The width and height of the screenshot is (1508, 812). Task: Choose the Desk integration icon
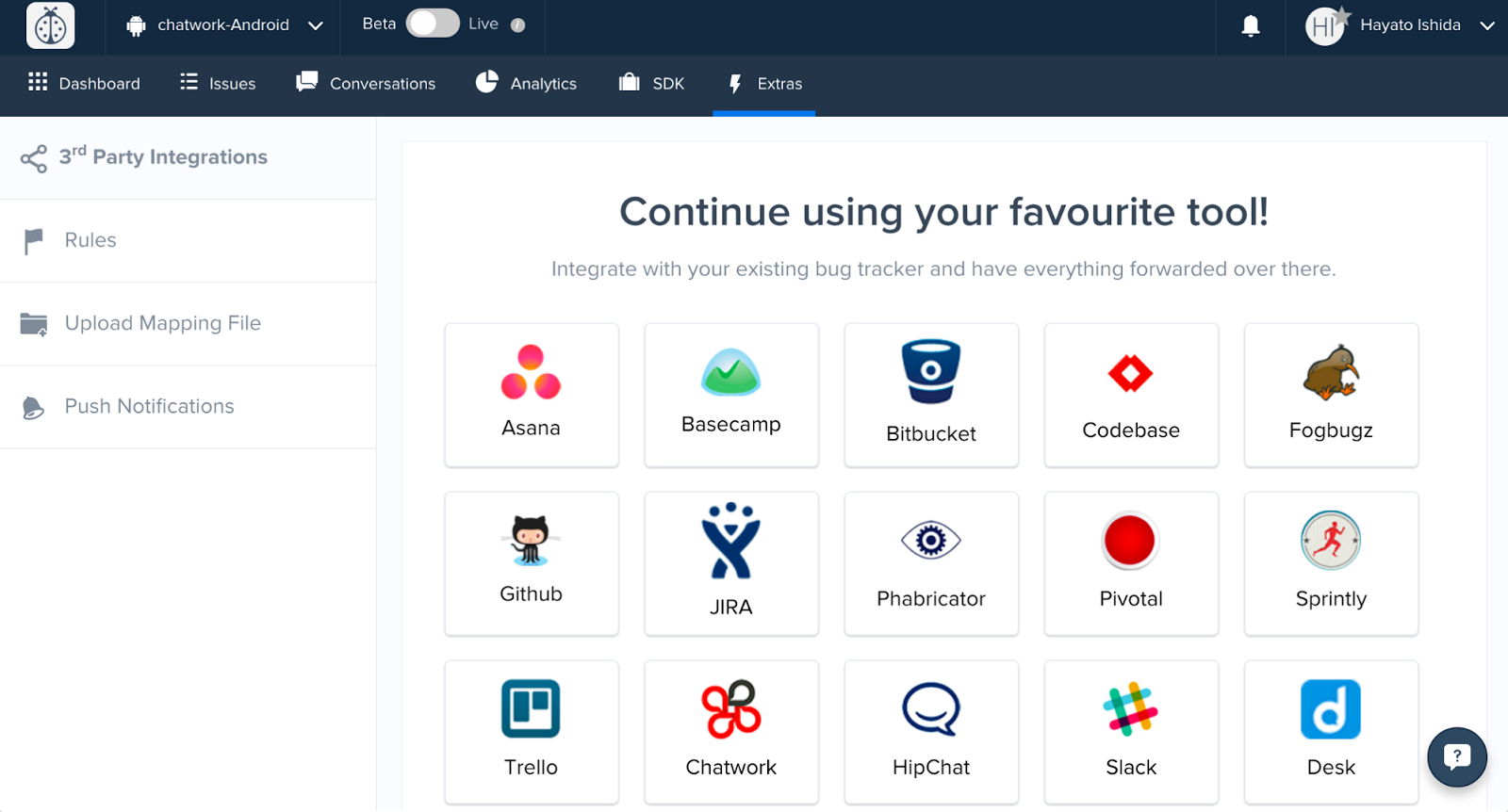pyautogui.click(x=1331, y=708)
